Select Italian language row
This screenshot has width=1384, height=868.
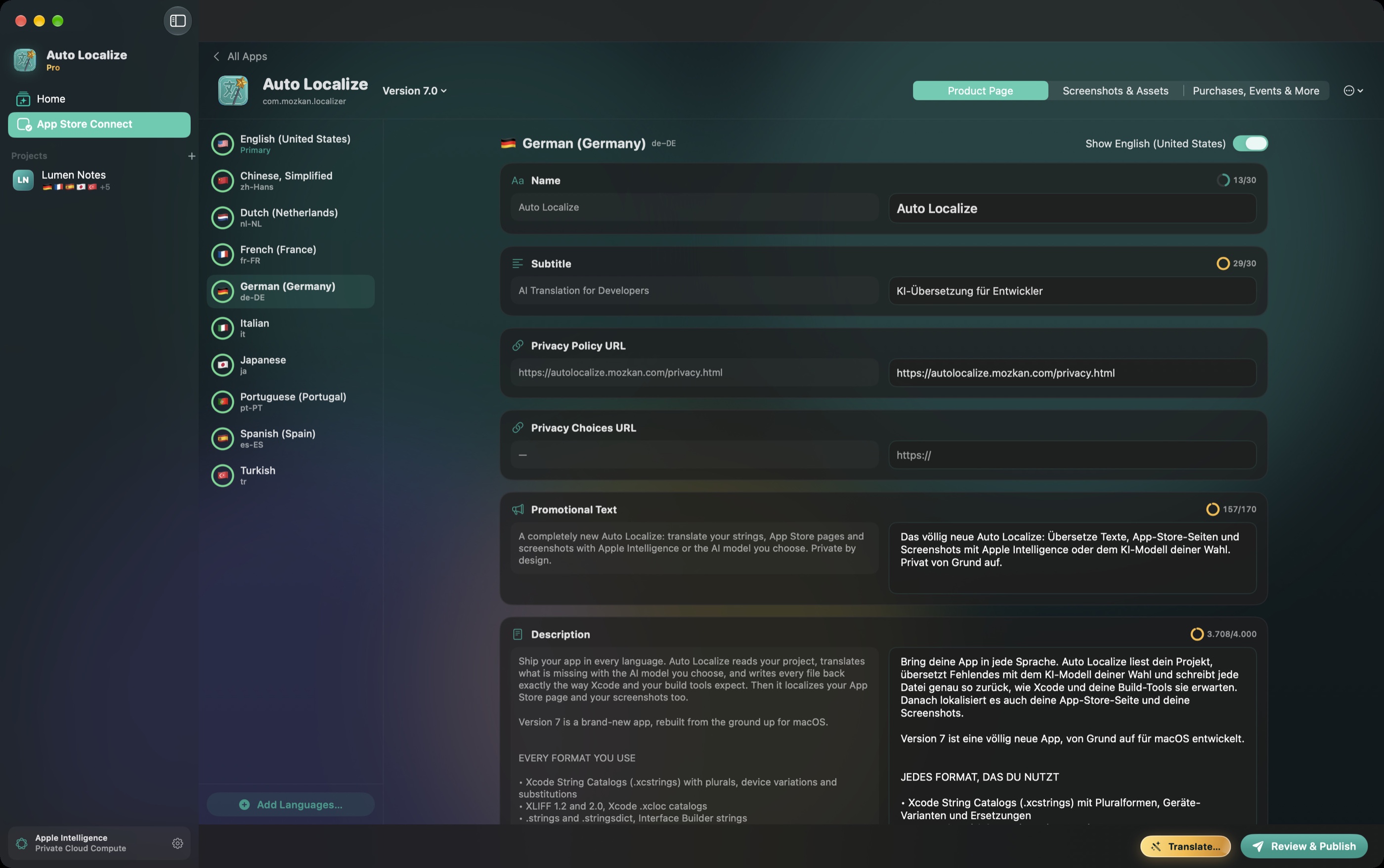(291, 328)
